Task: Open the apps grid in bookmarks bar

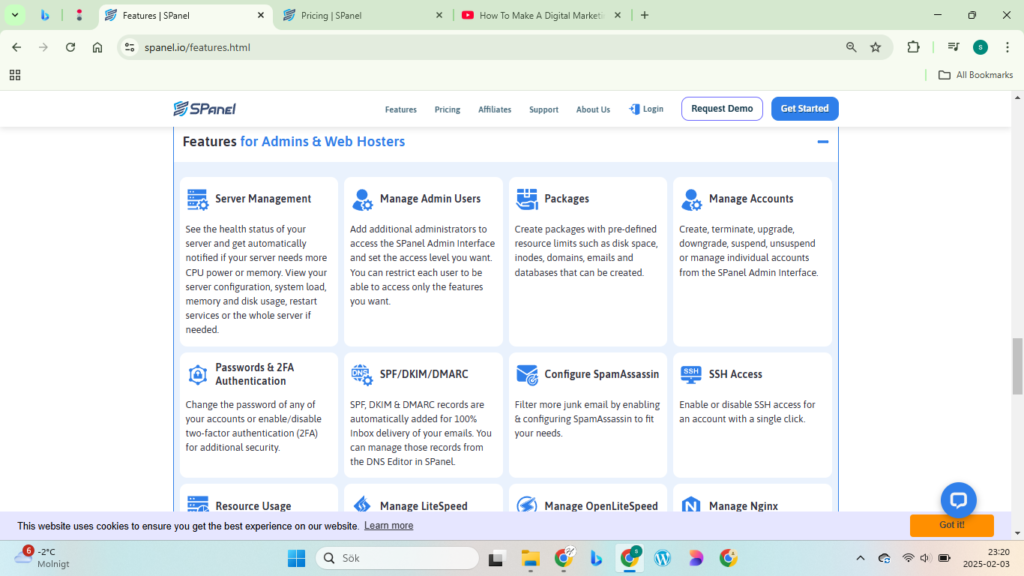Action: pyautogui.click(x=15, y=75)
